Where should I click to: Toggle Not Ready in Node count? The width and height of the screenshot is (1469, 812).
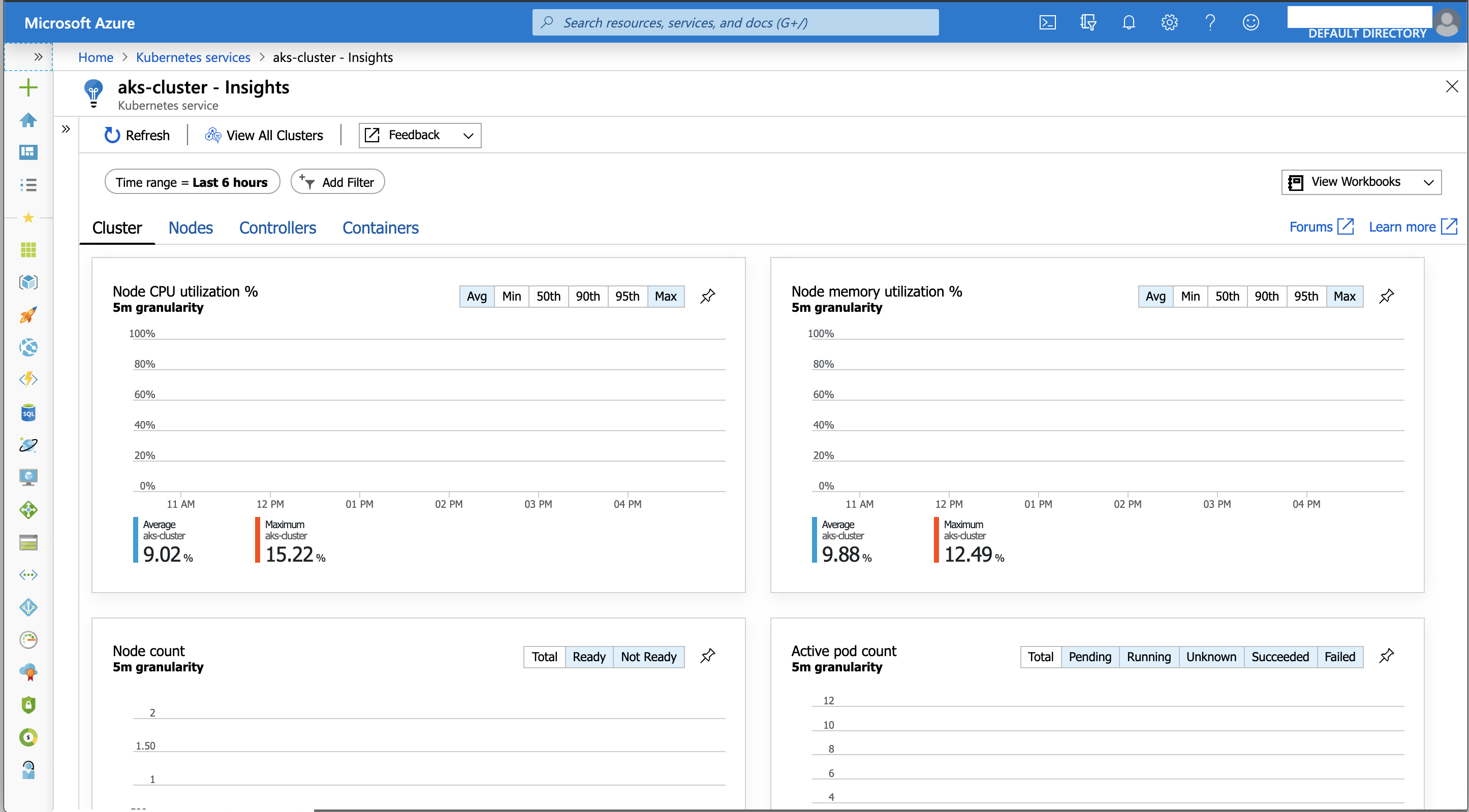coord(648,657)
